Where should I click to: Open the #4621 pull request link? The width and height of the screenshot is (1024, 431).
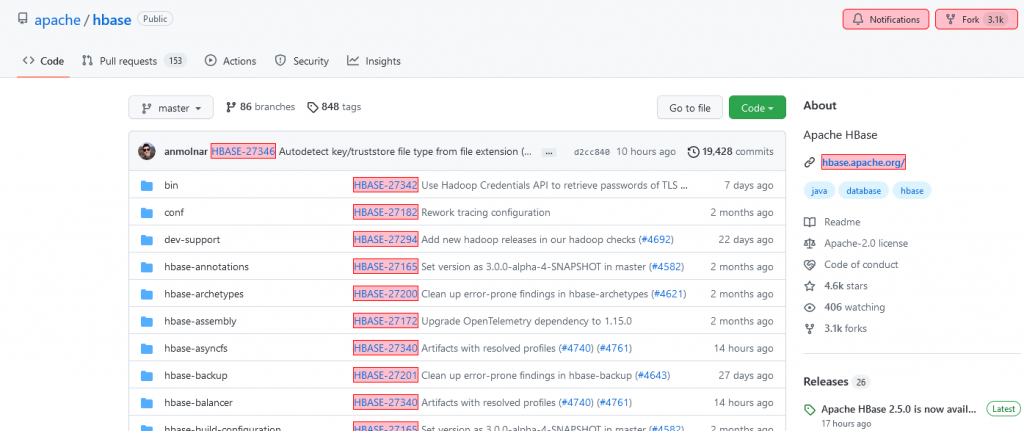[x=668, y=294]
